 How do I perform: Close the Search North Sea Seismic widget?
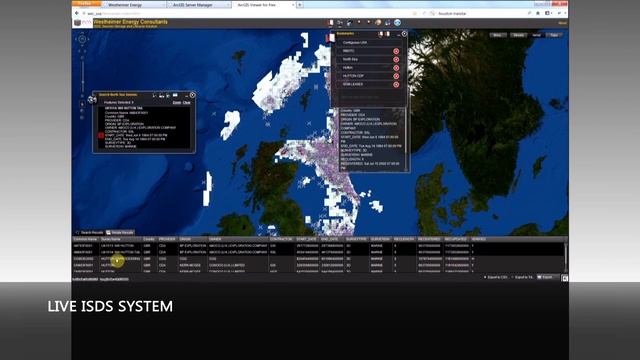click(x=192, y=95)
